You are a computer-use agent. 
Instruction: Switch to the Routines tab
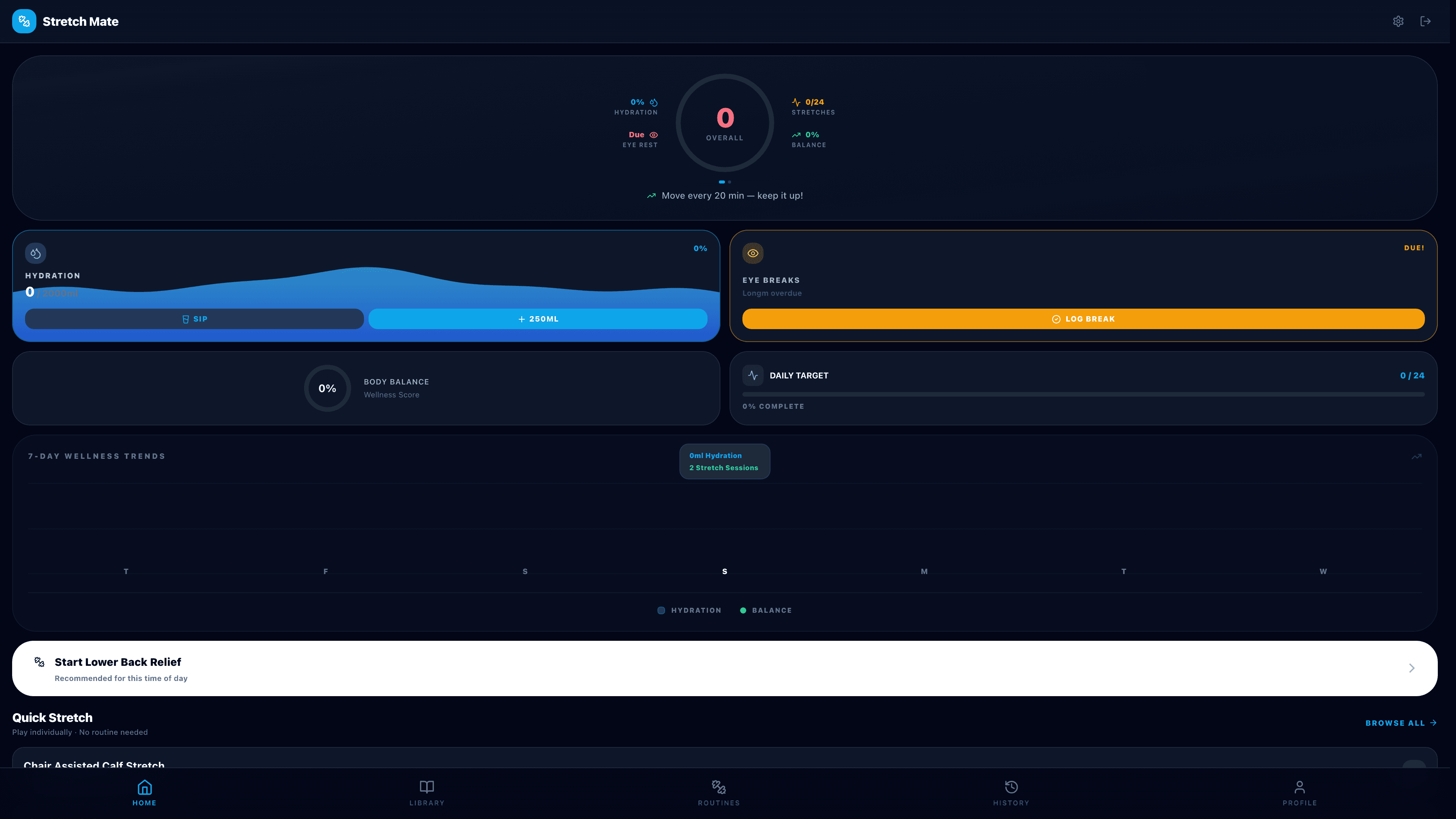719,793
